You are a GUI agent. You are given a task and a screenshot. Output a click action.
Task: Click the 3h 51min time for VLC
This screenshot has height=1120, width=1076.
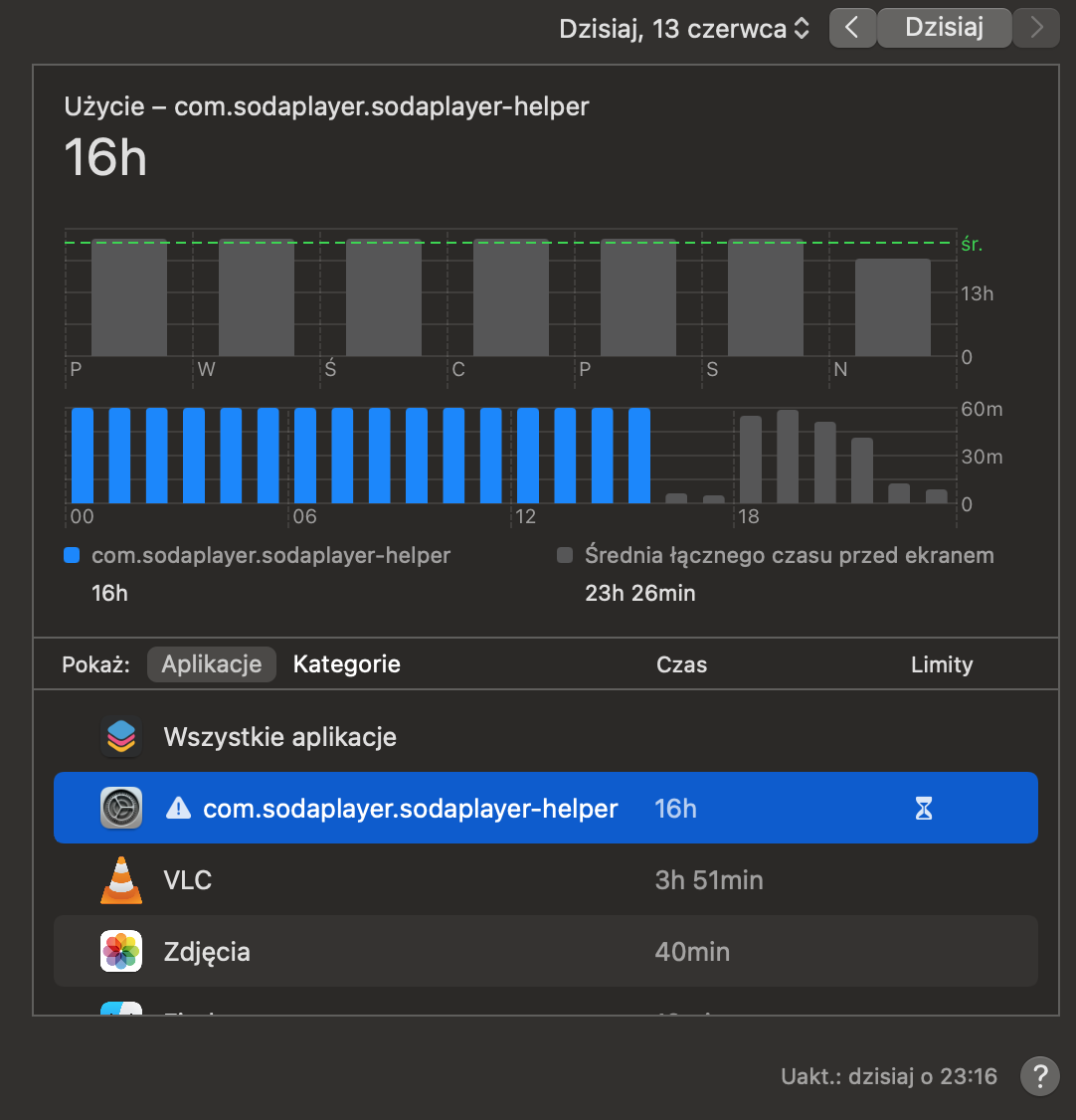709,880
